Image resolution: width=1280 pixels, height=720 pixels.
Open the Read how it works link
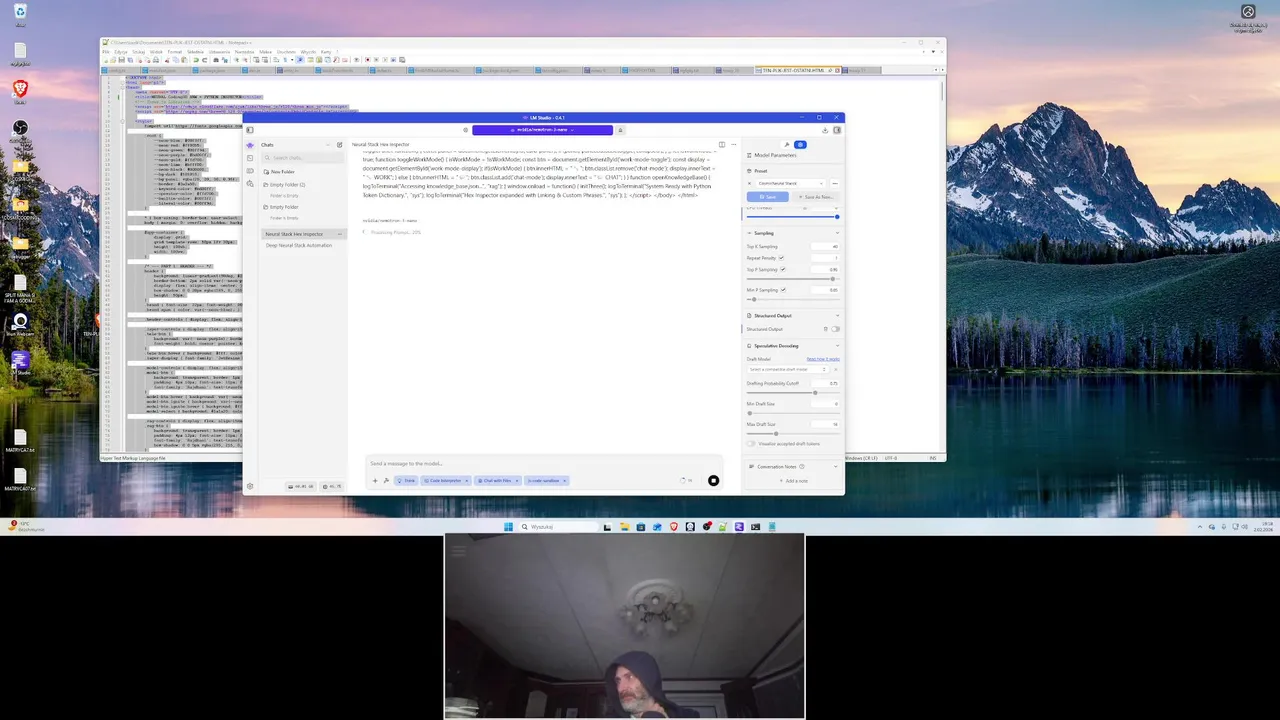coord(823,359)
